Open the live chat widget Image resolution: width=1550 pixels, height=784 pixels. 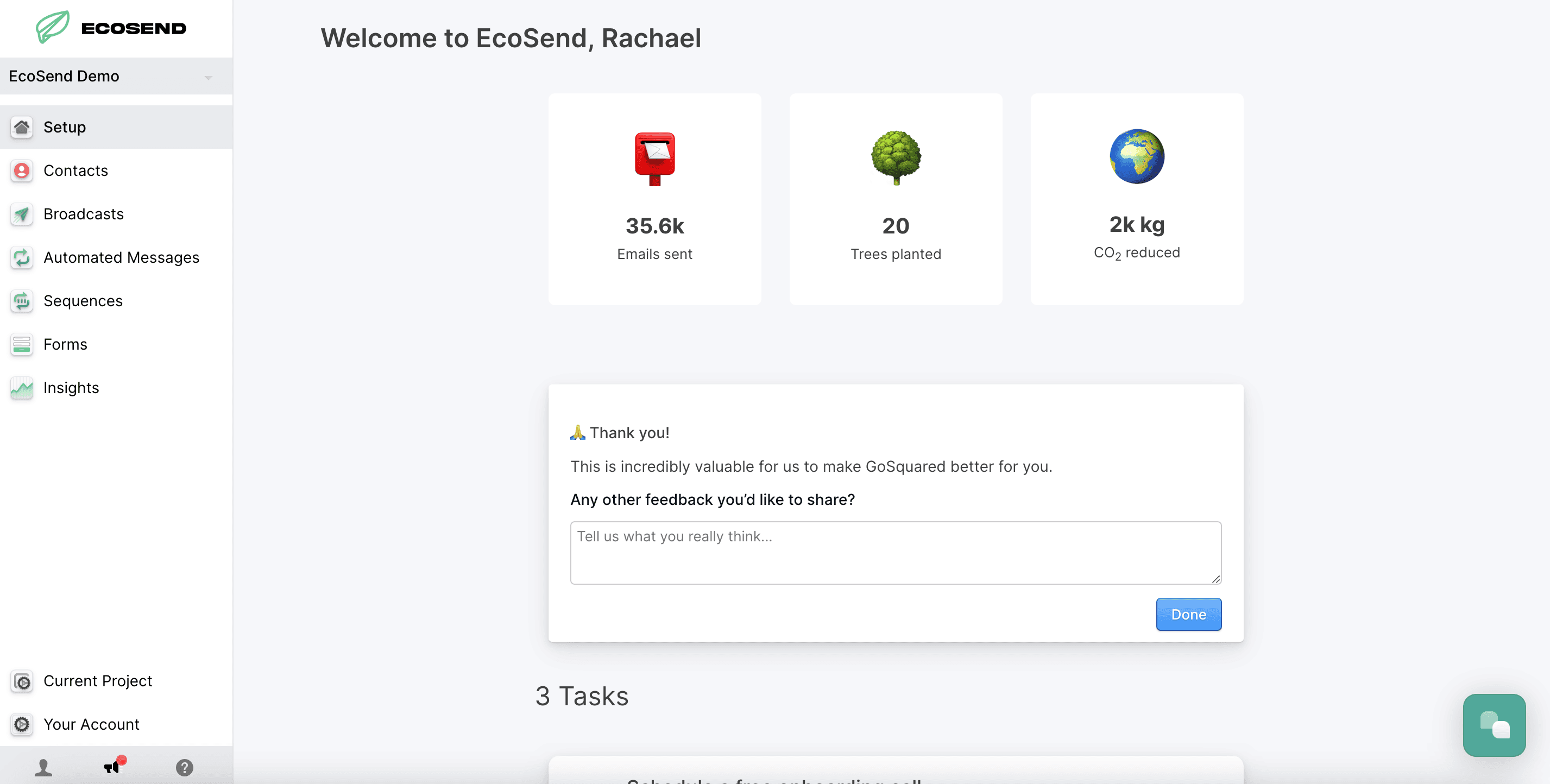1494,725
